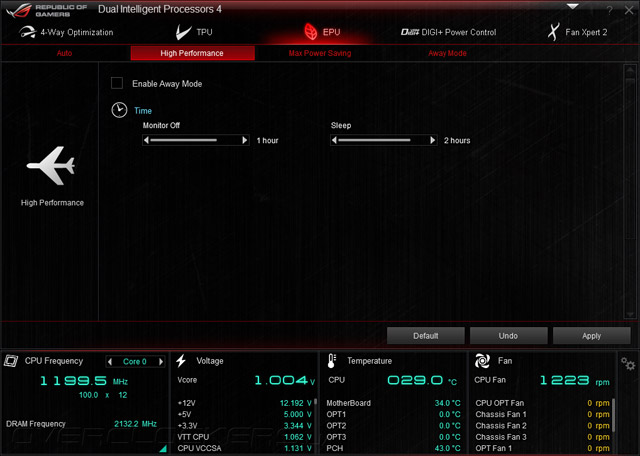Click the CPU temperature 029.0 °C reading
This screenshot has height=456, width=640.
click(x=422, y=381)
